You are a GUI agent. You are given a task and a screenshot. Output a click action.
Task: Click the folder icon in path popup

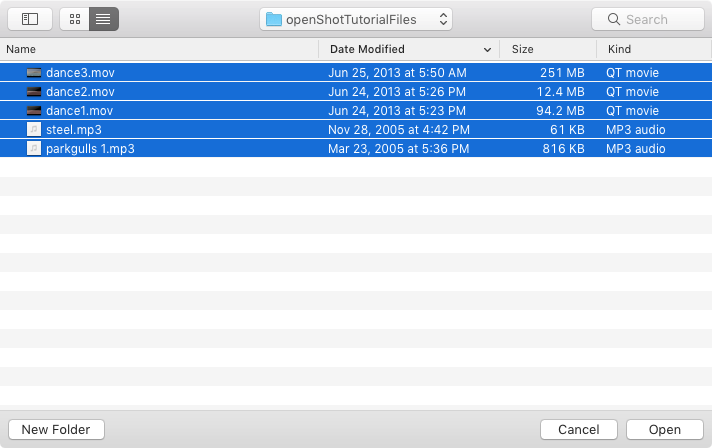click(274, 19)
